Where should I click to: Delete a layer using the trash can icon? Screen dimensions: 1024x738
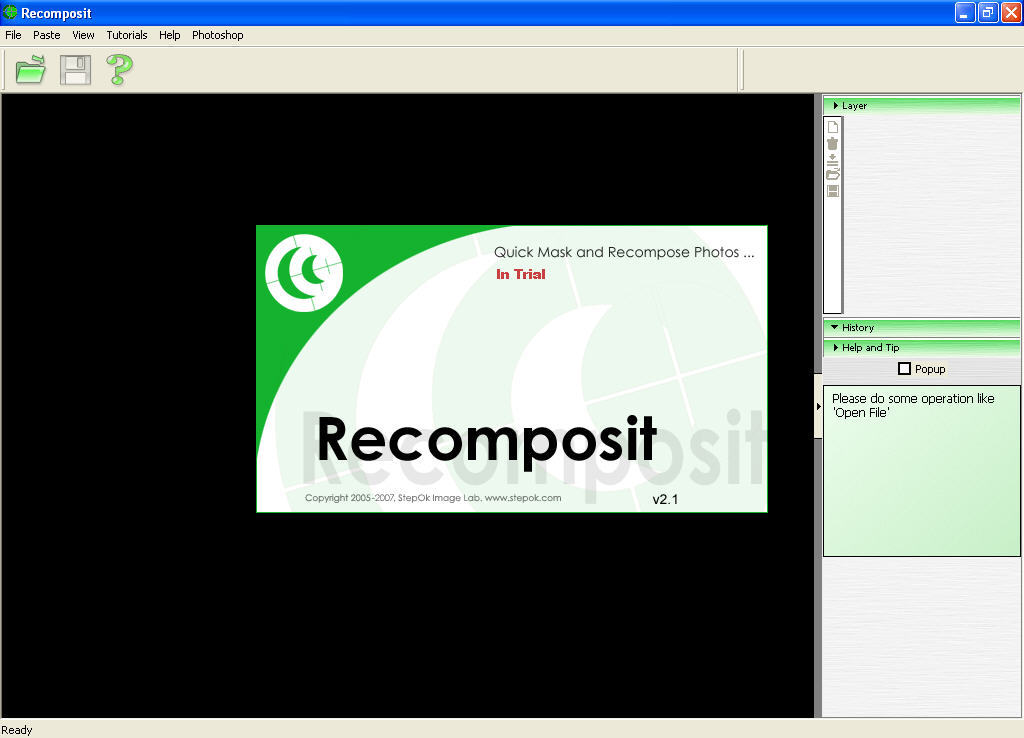833,143
